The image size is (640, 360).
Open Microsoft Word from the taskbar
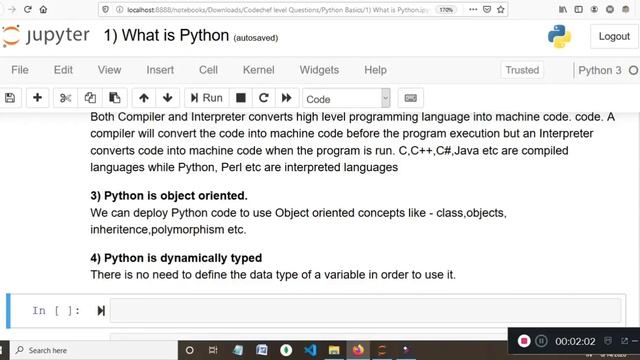[x=262, y=350]
